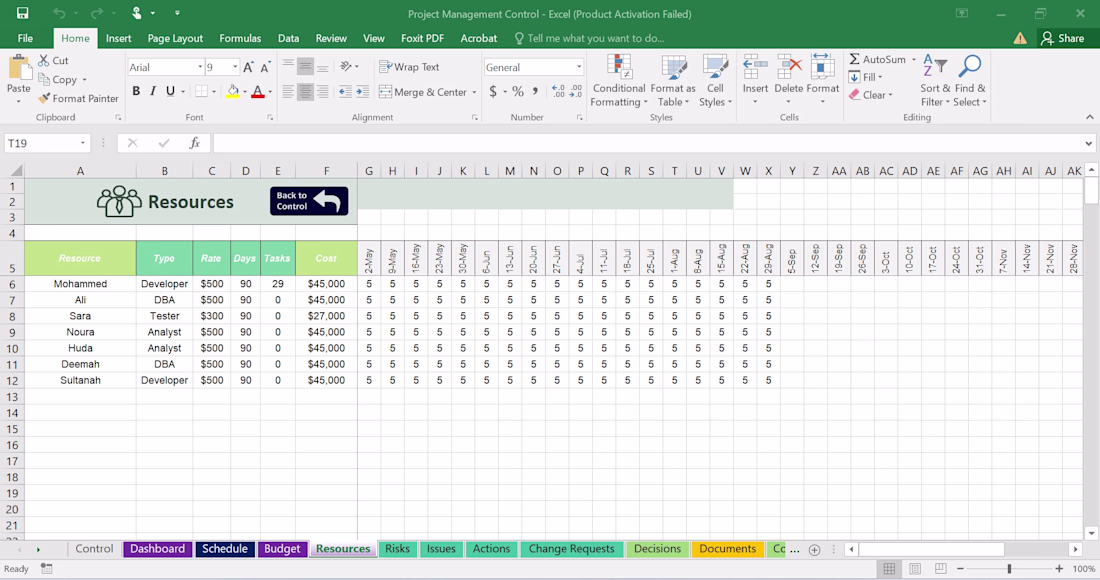1100x580 pixels.
Task: Open Cell Styles gallery
Action: pos(715,81)
